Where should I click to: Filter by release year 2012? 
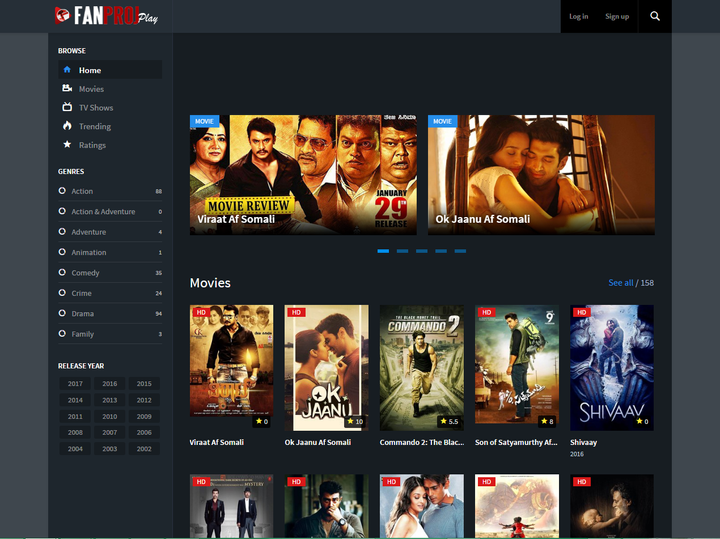click(x=144, y=400)
